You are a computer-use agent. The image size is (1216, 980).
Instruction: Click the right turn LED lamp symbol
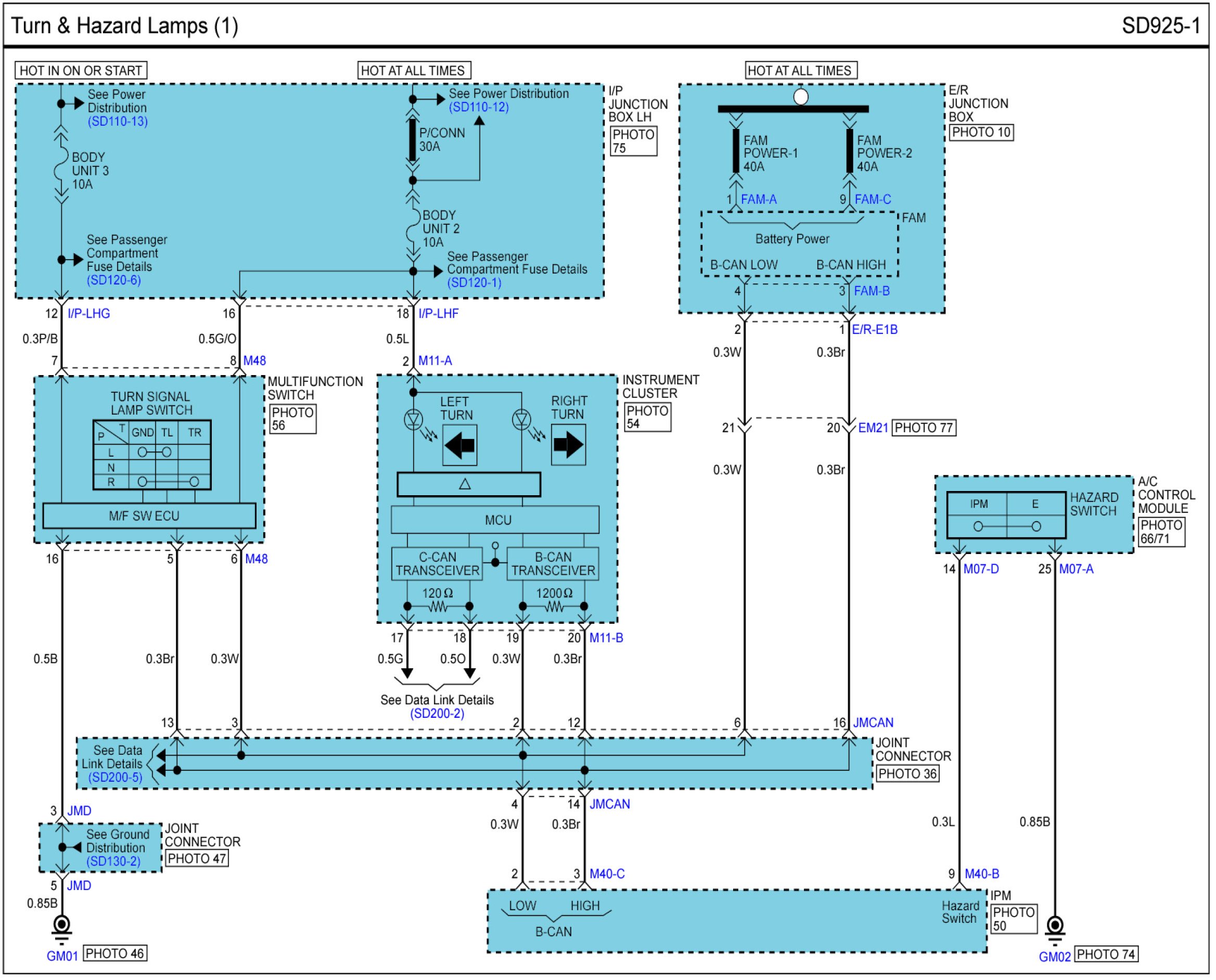[x=521, y=419]
